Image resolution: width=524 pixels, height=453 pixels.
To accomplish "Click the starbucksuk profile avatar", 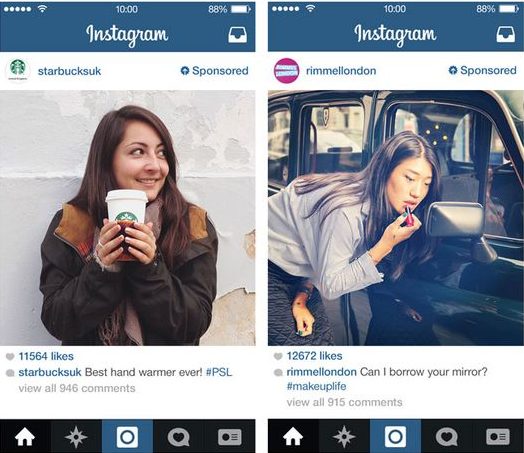I will (18, 70).
